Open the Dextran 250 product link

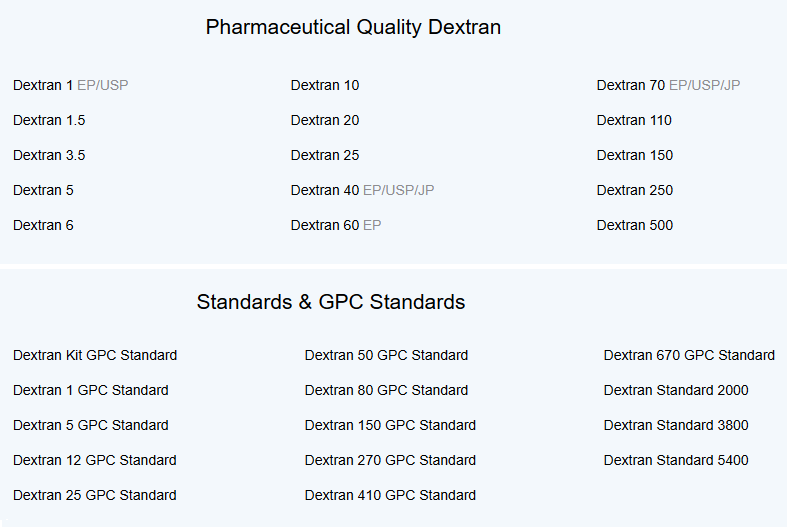(x=635, y=190)
